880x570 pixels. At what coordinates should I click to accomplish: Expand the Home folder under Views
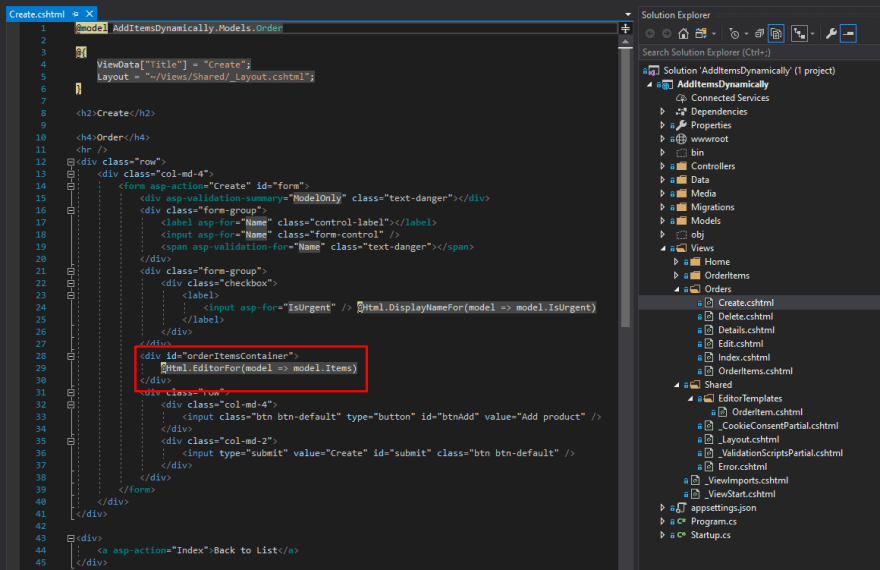point(676,261)
